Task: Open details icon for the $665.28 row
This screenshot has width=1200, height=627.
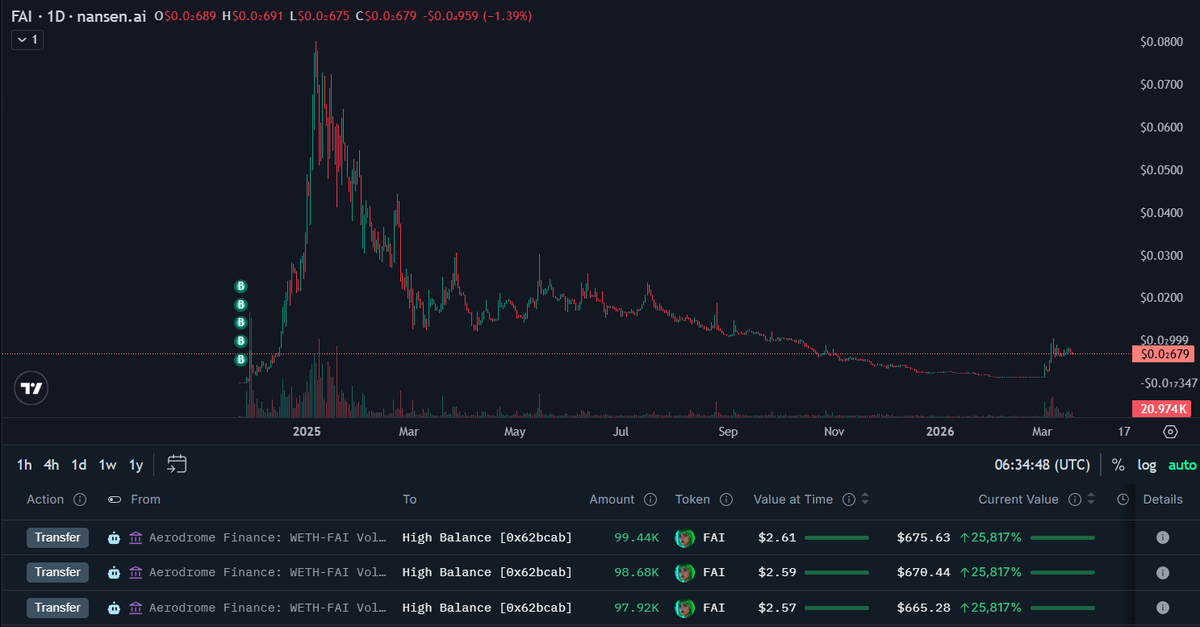Action: pyautogui.click(x=1163, y=607)
